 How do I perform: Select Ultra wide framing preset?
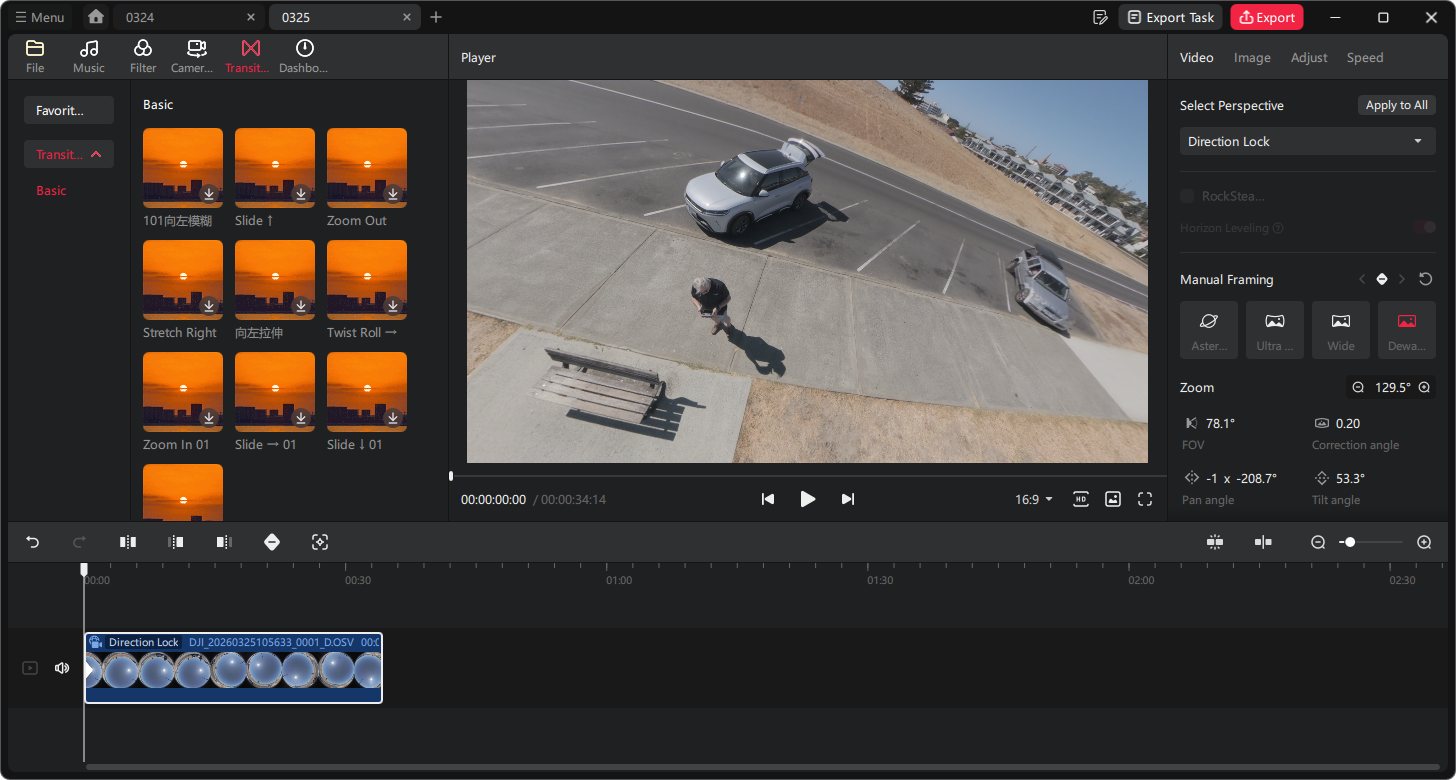click(x=1275, y=330)
